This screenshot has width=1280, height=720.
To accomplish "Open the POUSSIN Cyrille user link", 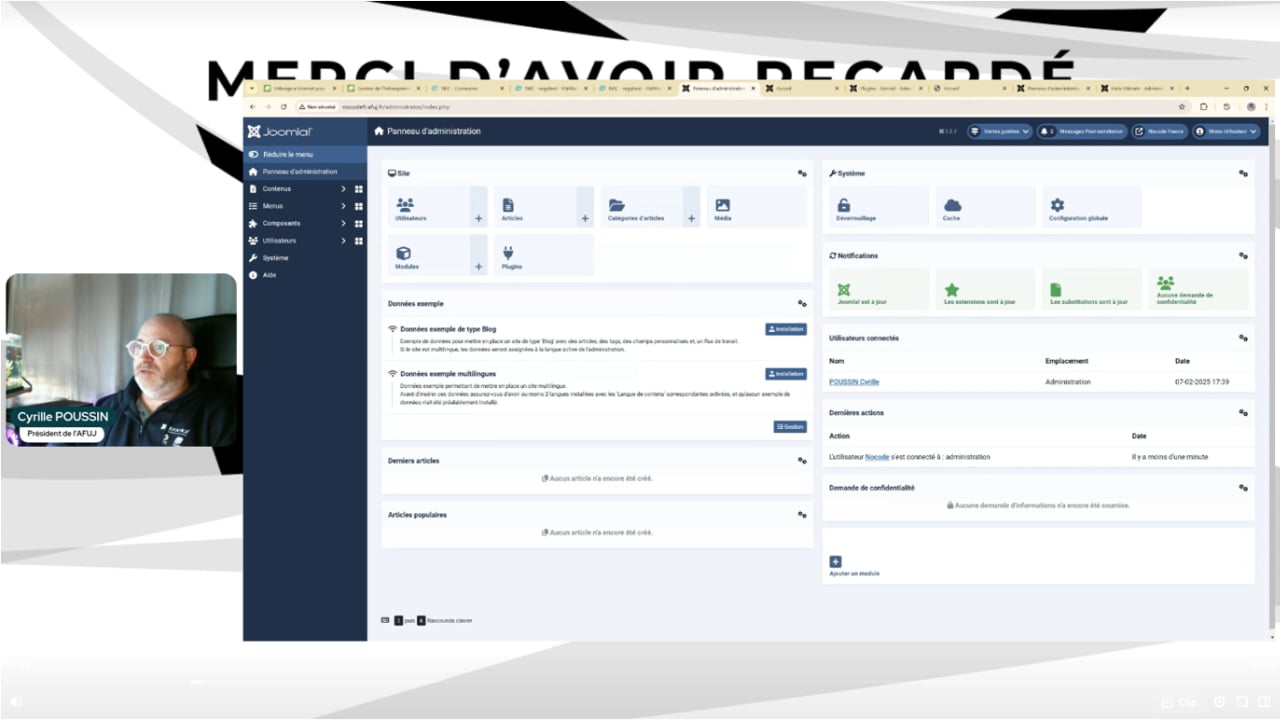I will tap(854, 382).
